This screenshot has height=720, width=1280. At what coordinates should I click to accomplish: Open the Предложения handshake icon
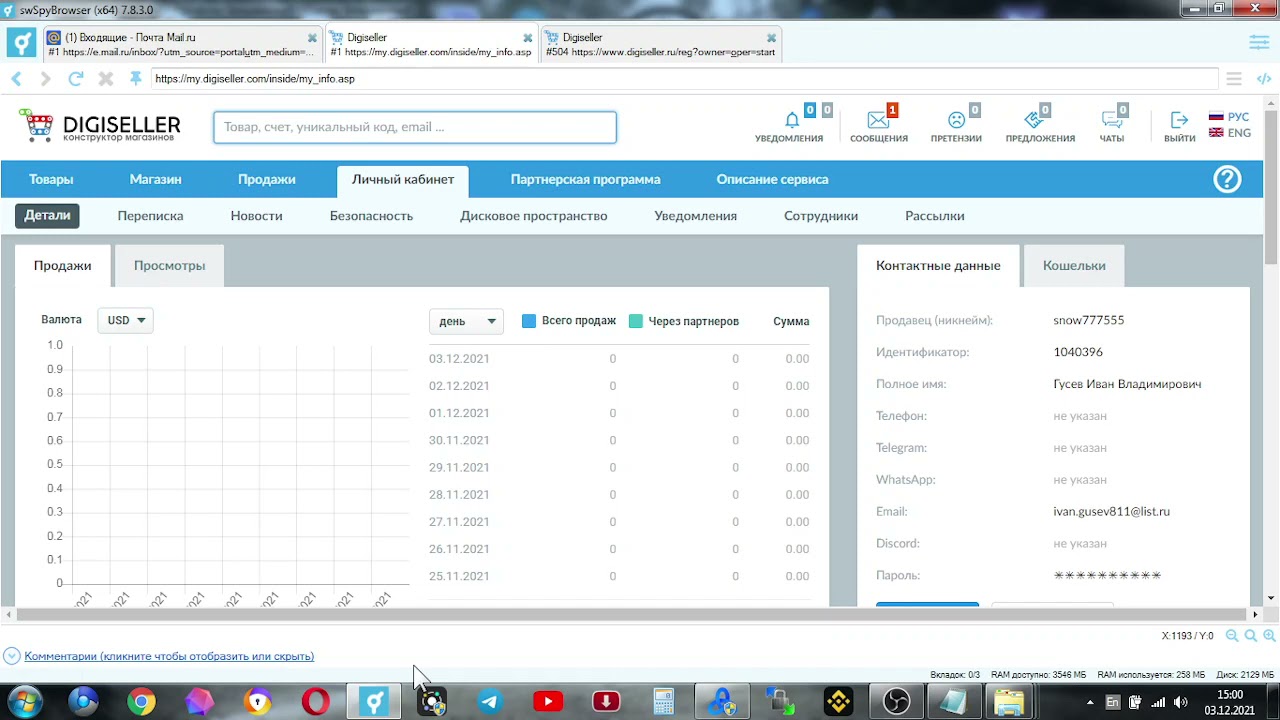[x=1034, y=120]
